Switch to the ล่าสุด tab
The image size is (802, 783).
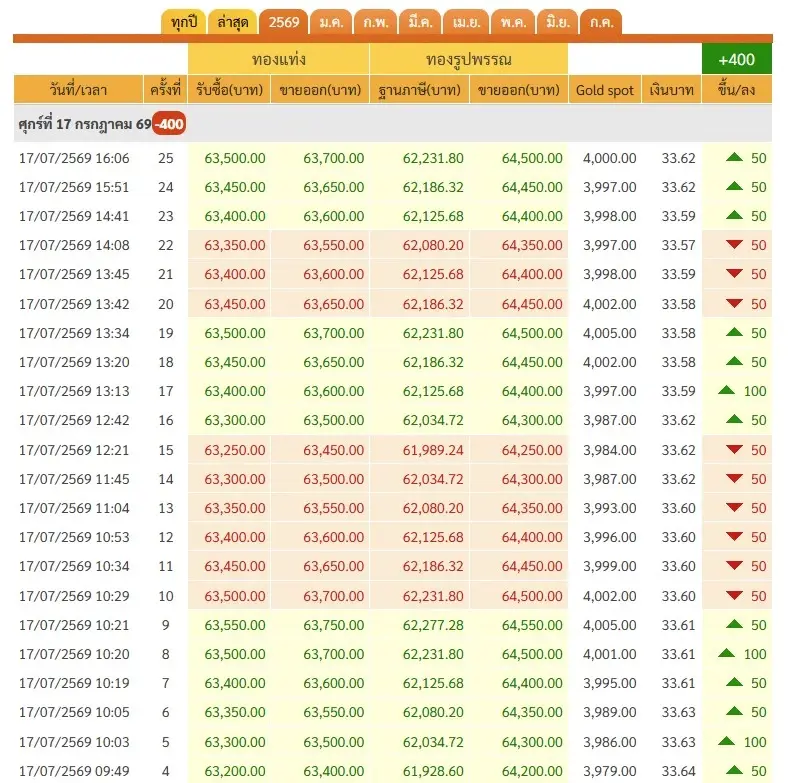coord(233,23)
